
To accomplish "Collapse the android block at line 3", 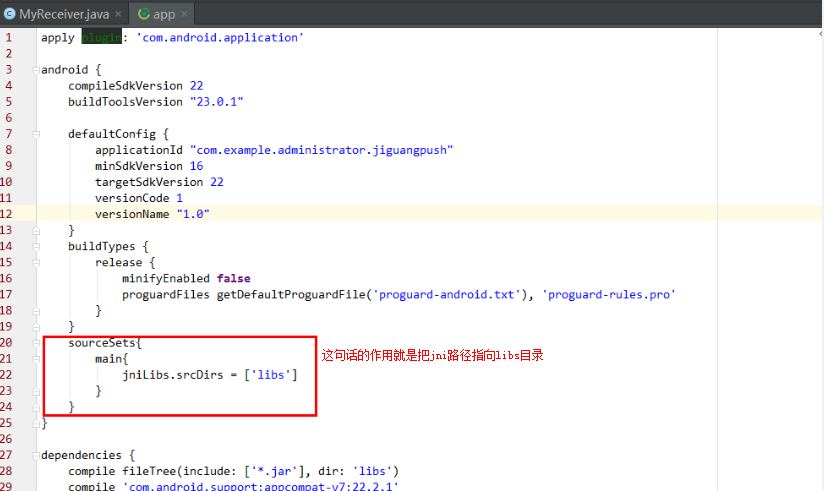I will pos(36,70).
